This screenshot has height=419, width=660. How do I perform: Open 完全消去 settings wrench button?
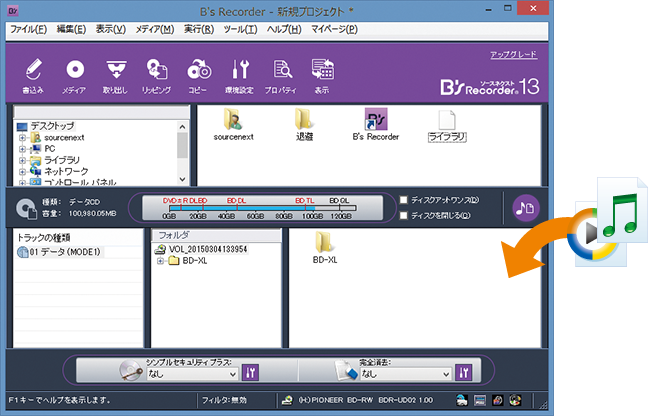tap(463, 372)
